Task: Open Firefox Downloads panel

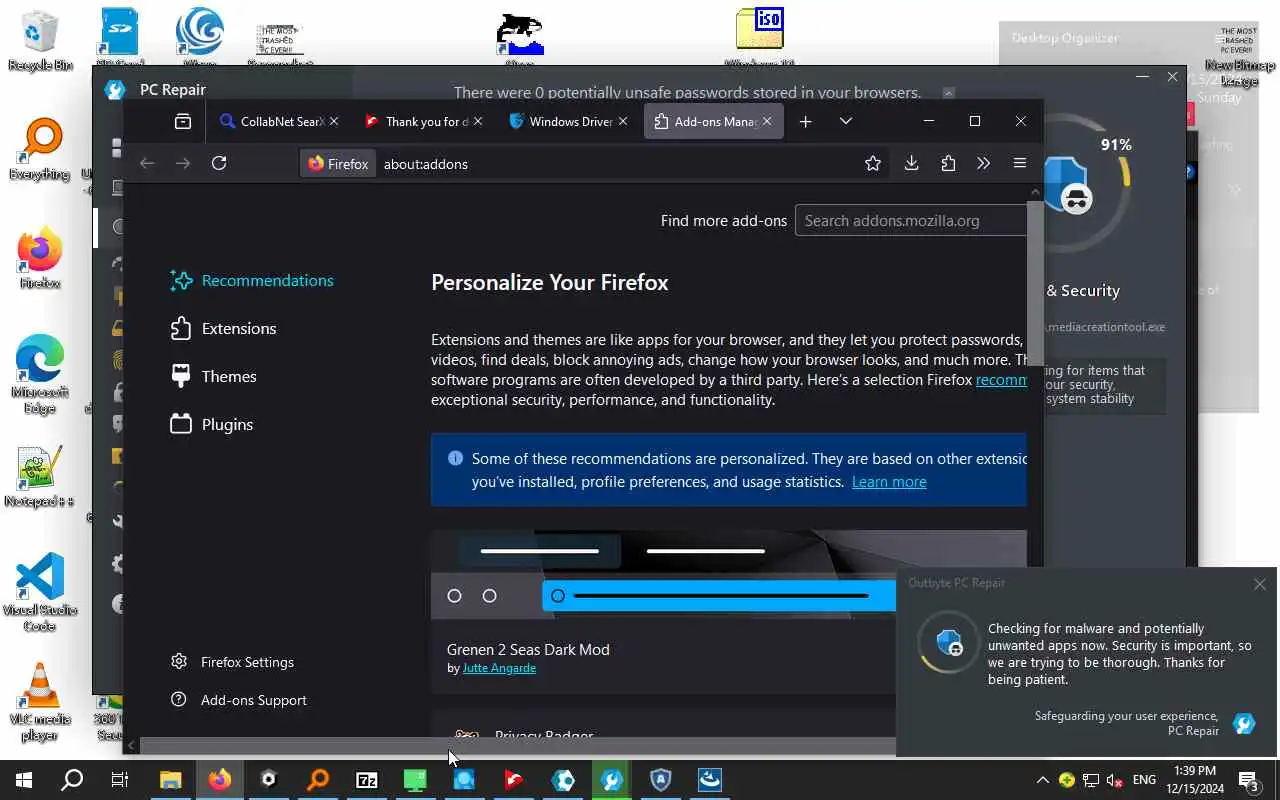Action: [x=911, y=163]
